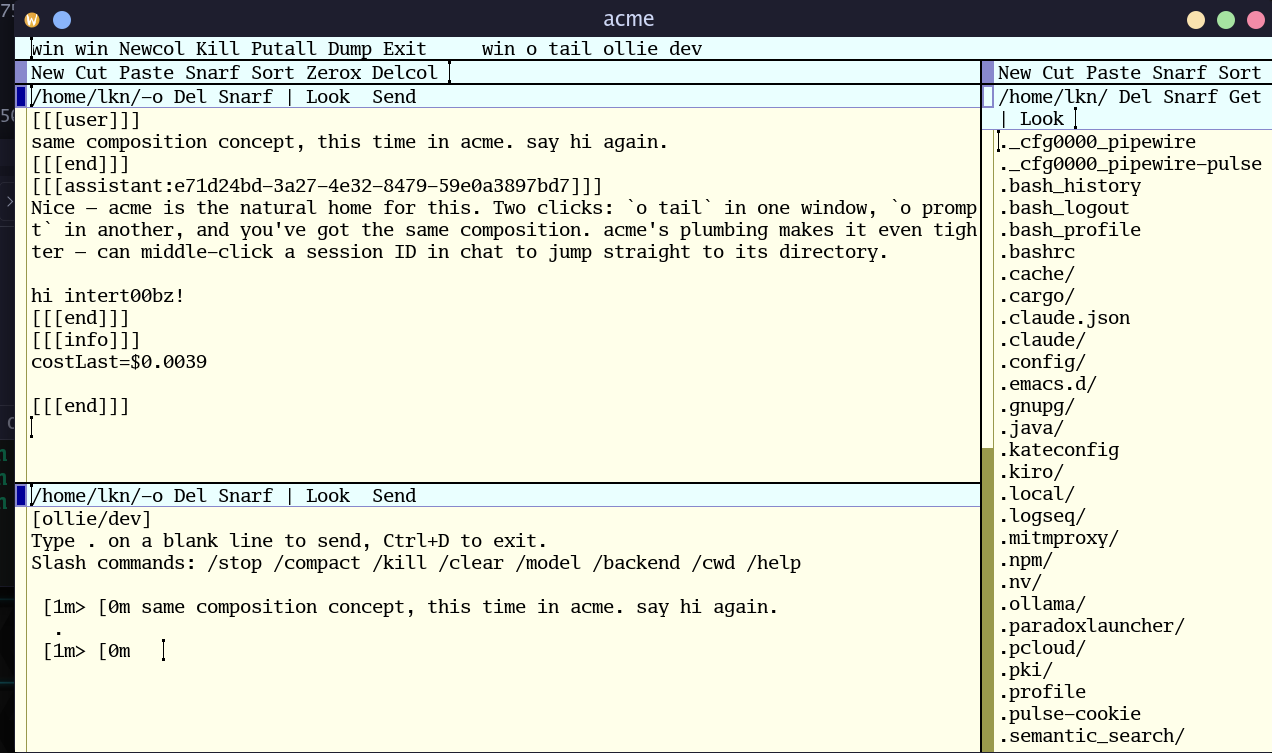This screenshot has height=753, width=1272.
Task: Click Snarf in the ollie/dev prompt window tag
Action: [245, 496]
